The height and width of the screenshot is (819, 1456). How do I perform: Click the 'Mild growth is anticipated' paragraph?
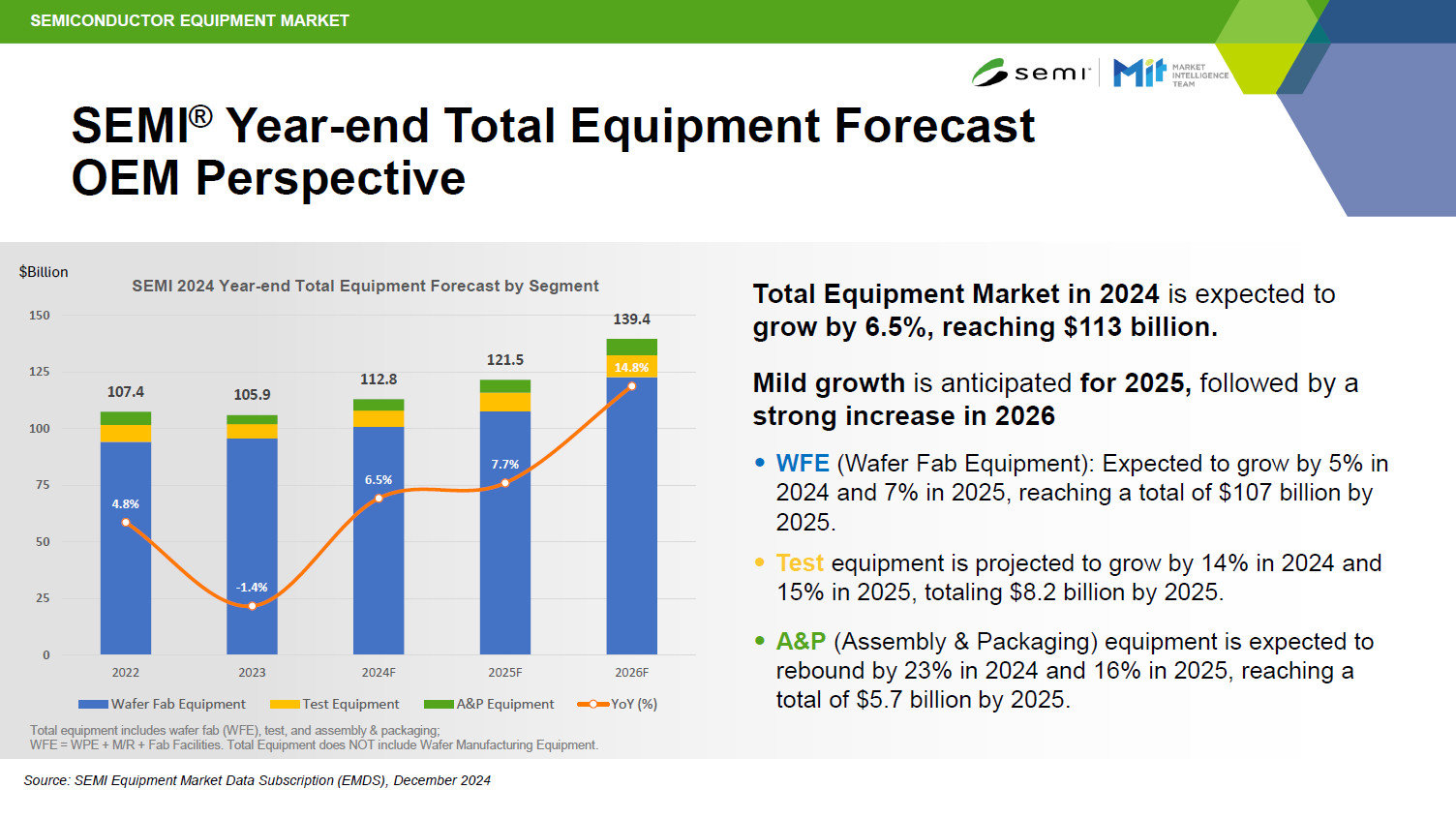point(1055,400)
